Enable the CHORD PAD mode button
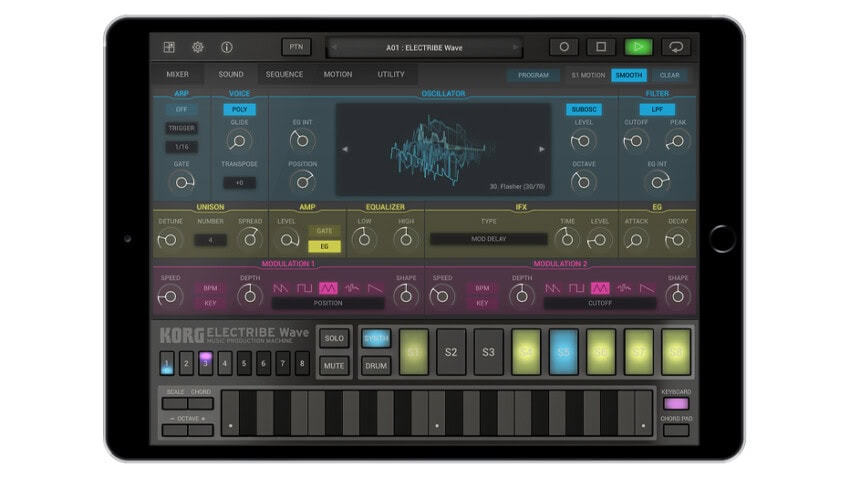 tap(675, 431)
